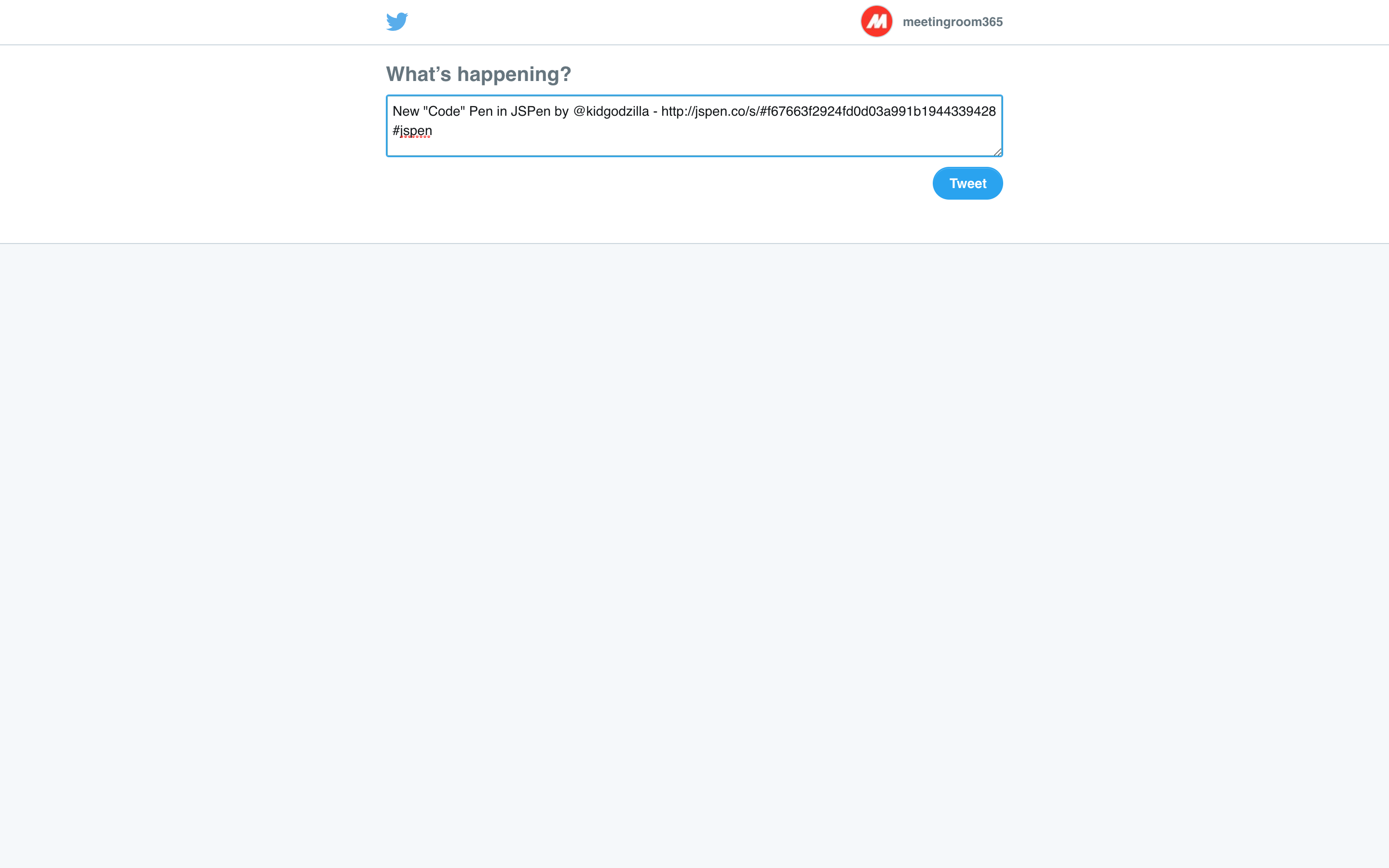This screenshot has width=1389, height=868.
Task: Click the word "in" before JSPen
Action: pos(502,111)
